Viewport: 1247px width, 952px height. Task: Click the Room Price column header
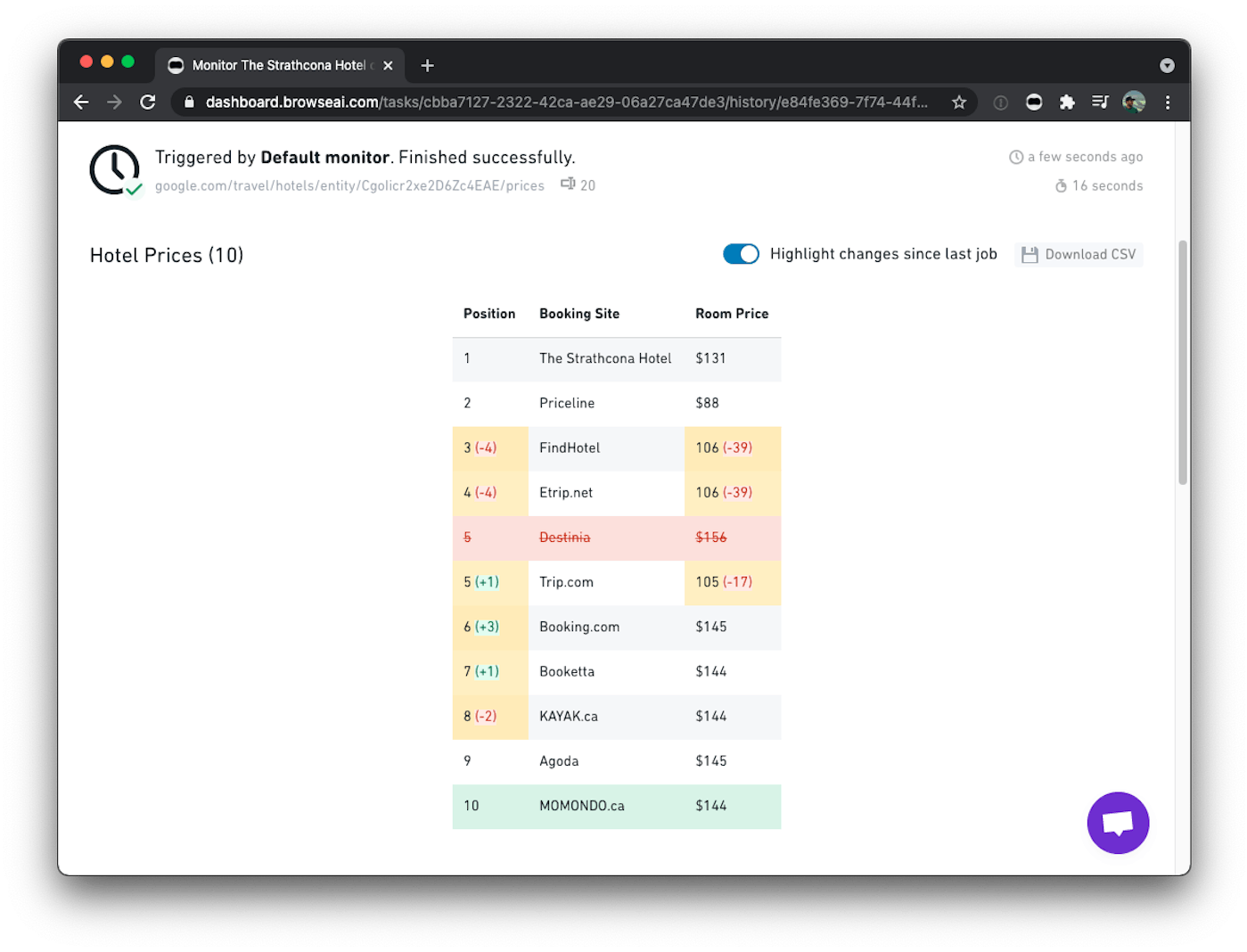pos(732,314)
